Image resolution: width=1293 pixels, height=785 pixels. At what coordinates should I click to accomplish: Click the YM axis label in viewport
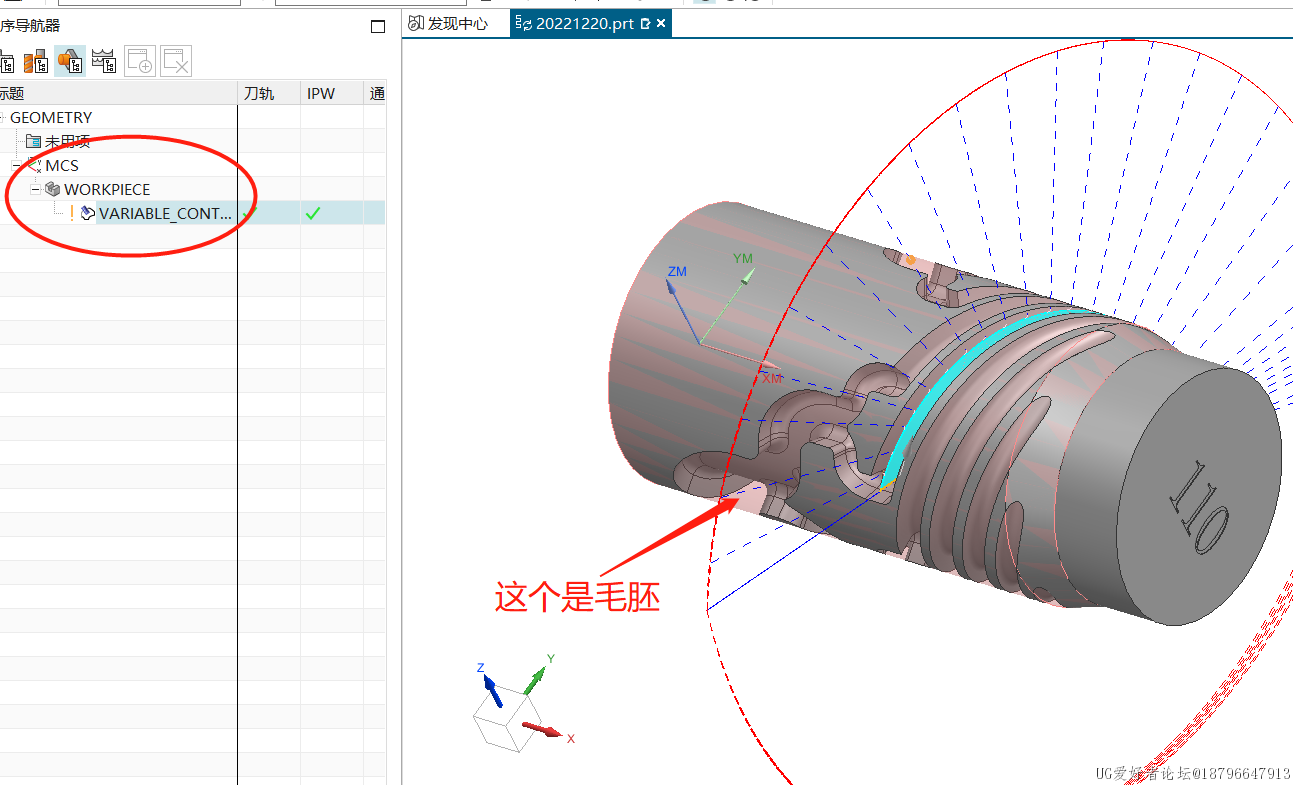point(742,259)
